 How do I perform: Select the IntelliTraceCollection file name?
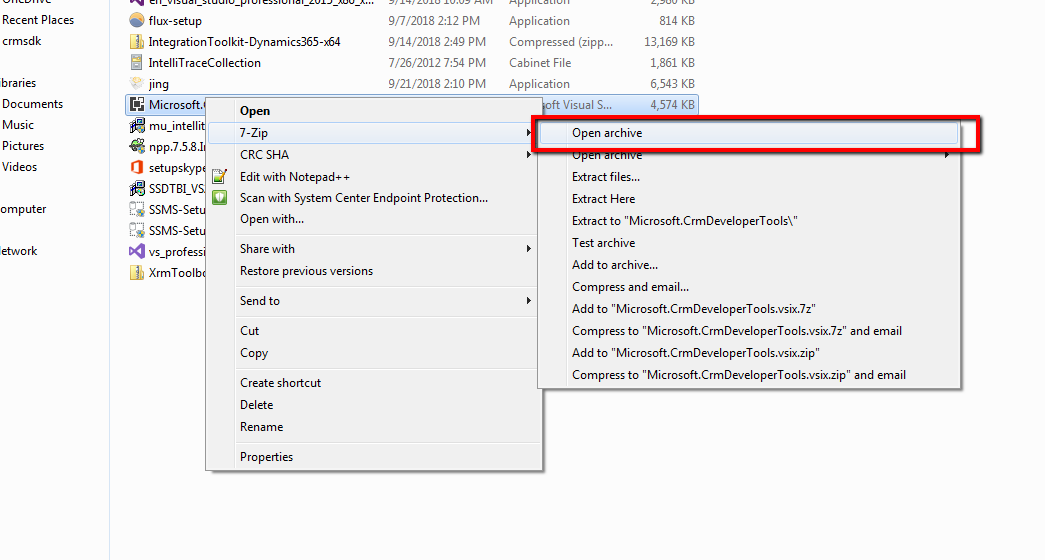coord(205,63)
